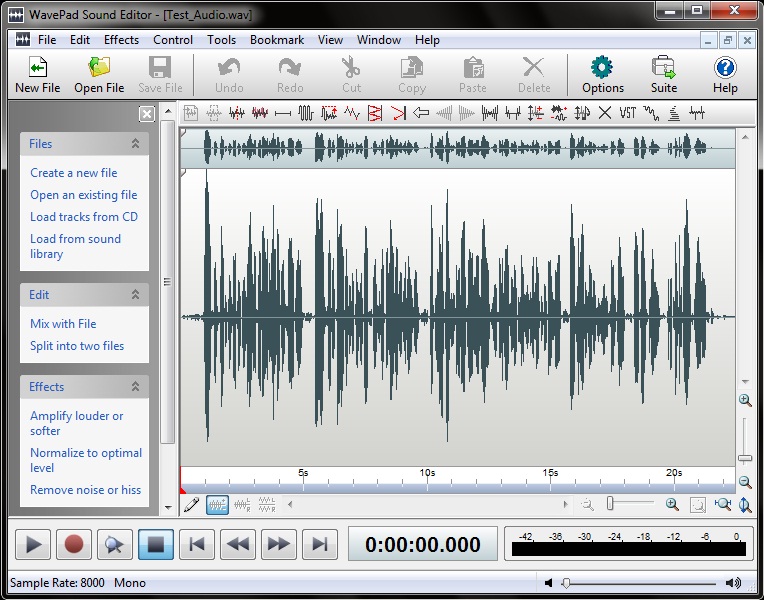Start recording with the red Record button
Viewport: 764px width, 600px height.
(x=74, y=544)
